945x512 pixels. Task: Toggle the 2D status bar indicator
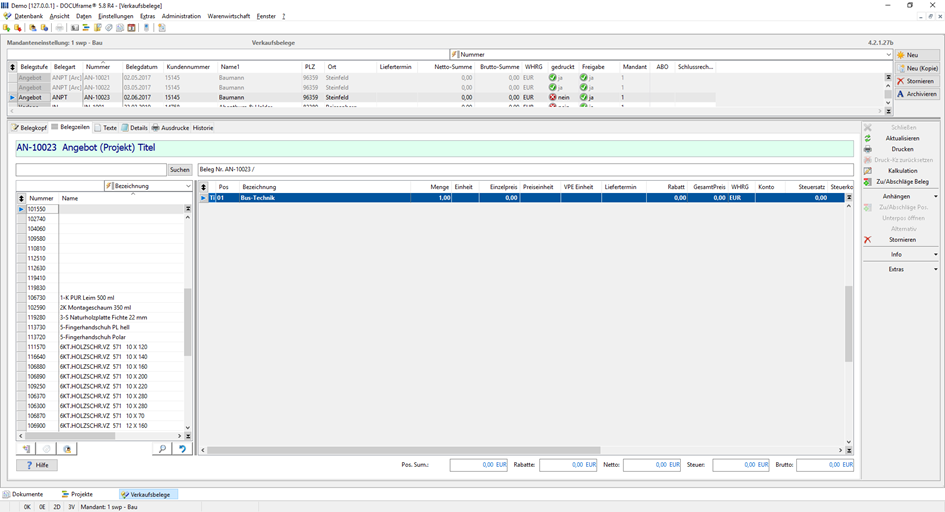pyautogui.click(x=57, y=507)
